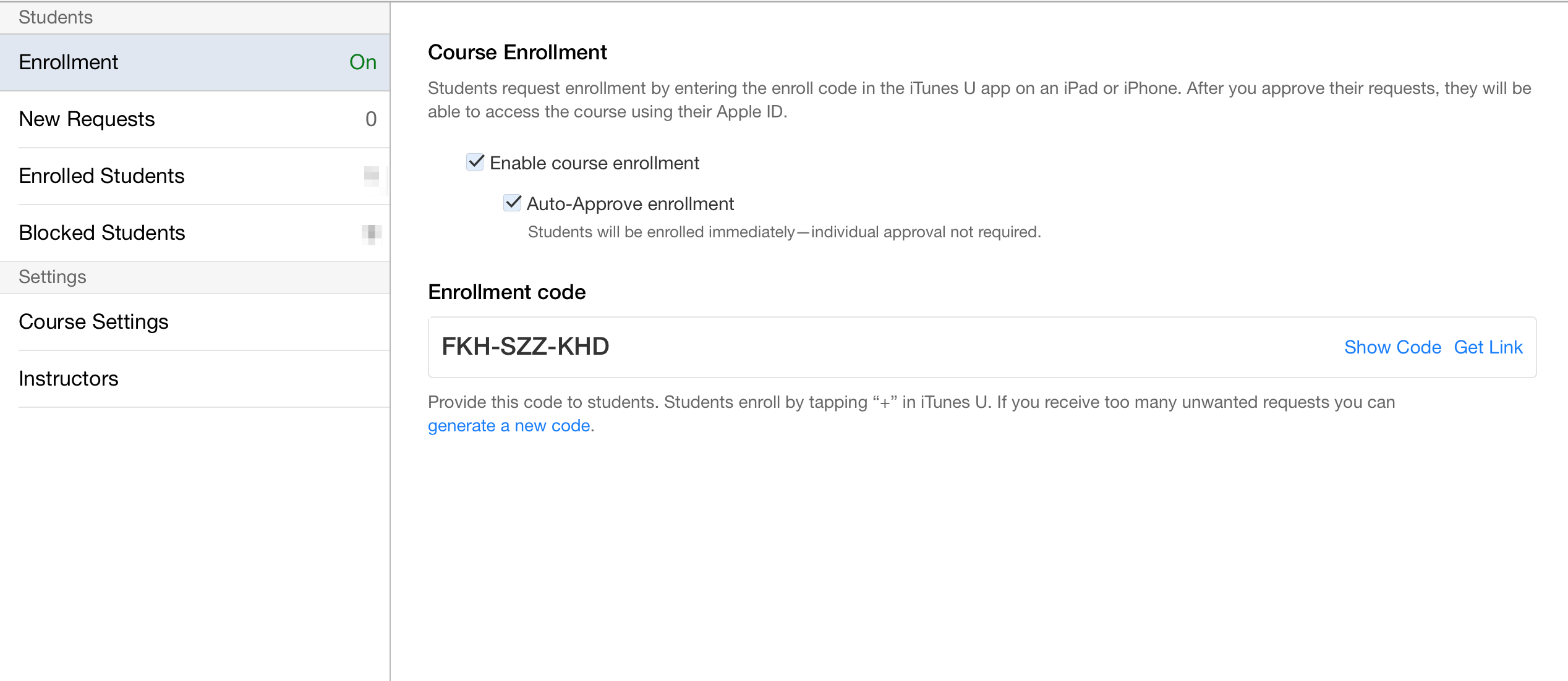The height and width of the screenshot is (681, 1568).
Task: Click the Enrollment code heading
Action: coord(506,292)
